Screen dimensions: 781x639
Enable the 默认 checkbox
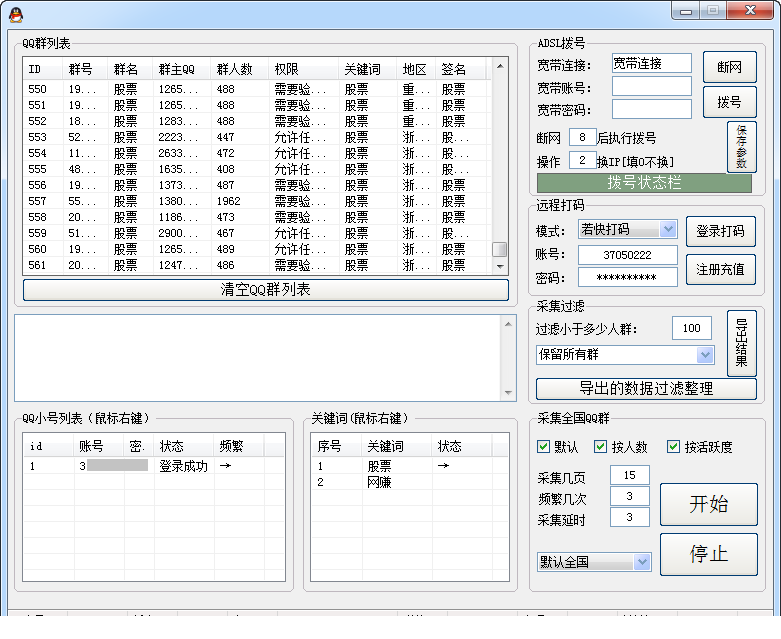(x=543, y=446)
